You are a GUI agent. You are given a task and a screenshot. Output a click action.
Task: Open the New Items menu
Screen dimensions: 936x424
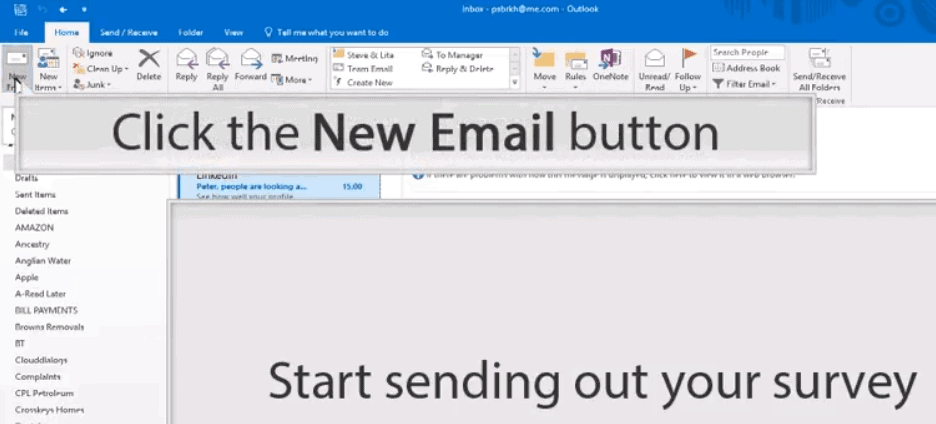pyautogui.click(x=48, y=70)
